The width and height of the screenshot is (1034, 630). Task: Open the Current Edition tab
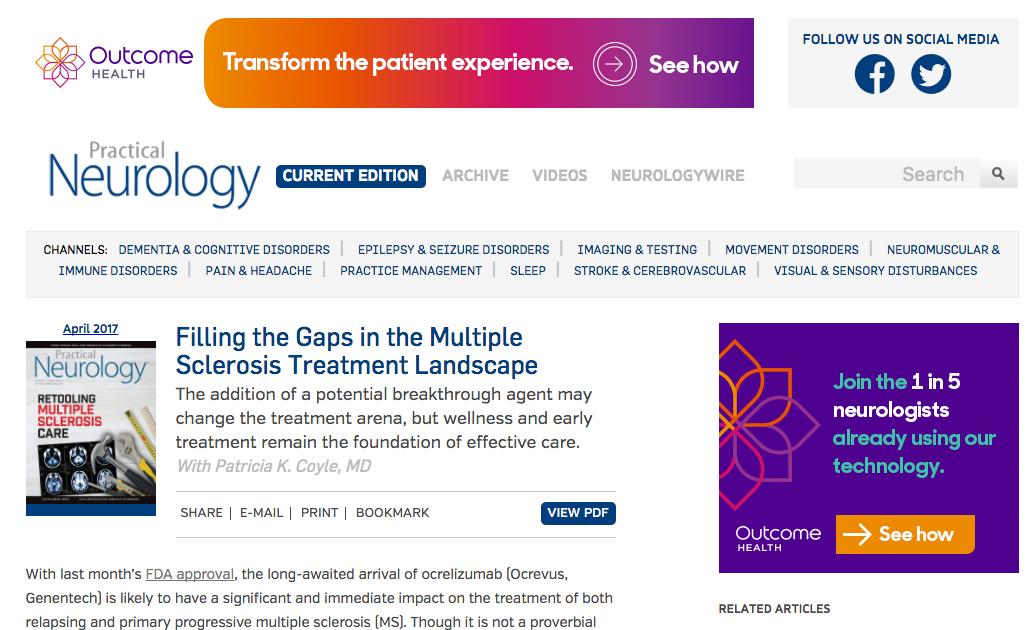click(351, 176)
